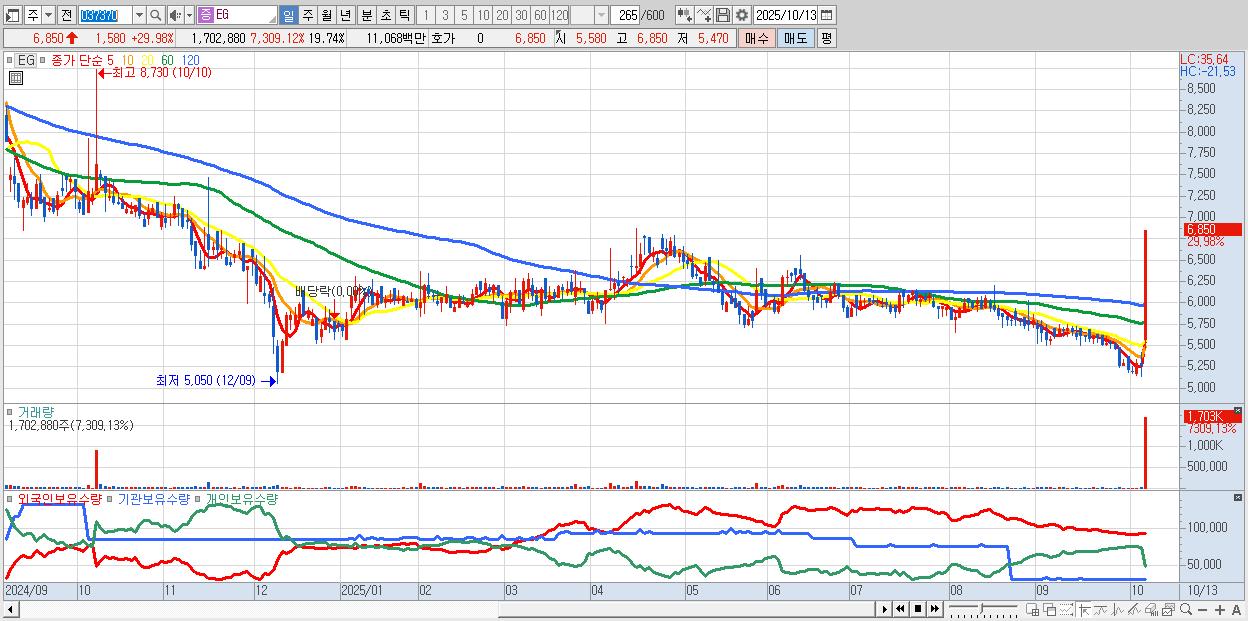Select the 60 interval preset
This screenshot has width=1248, height=621.
[x=540, y=15]
